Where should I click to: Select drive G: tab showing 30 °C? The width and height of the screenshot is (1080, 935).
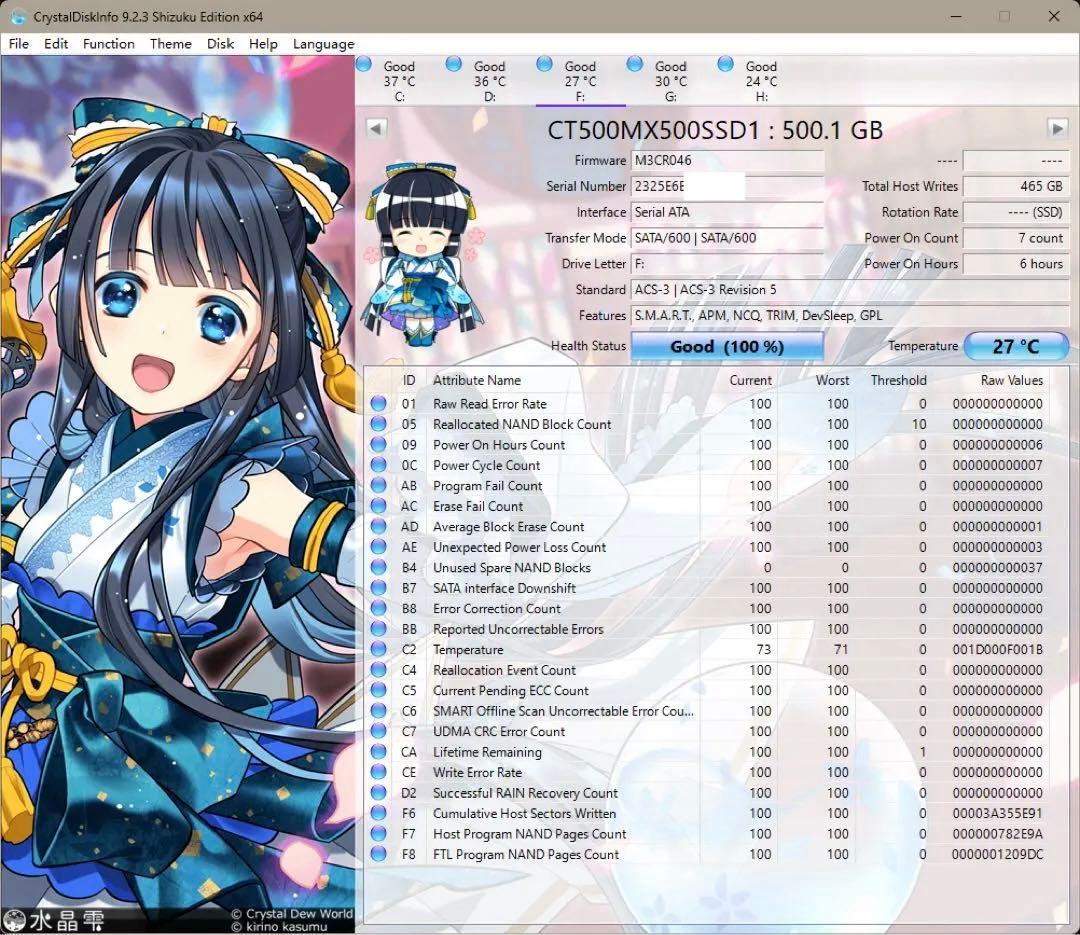[671, 81]
